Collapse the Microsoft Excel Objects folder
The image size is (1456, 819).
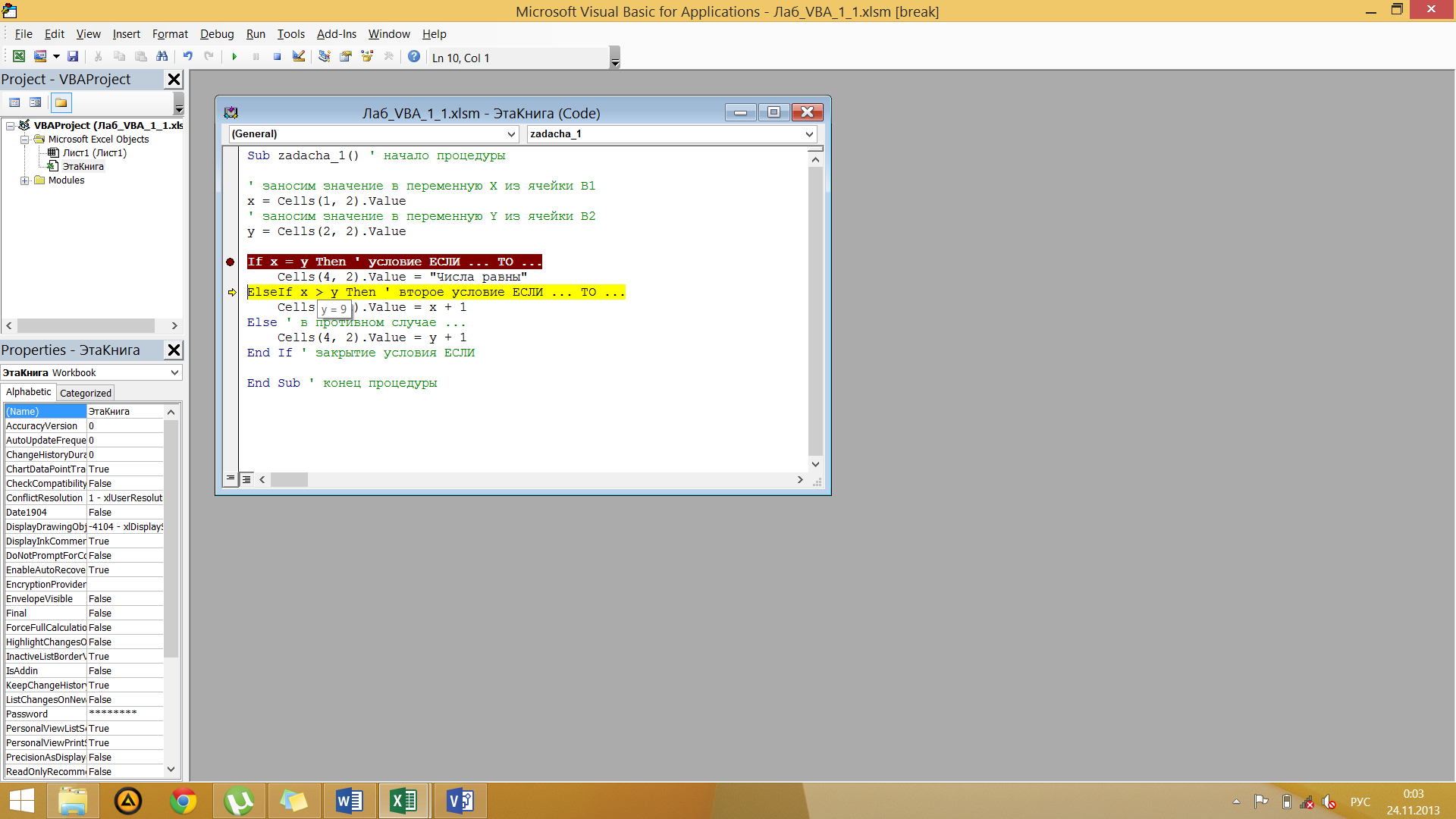click(x=24, y=140)
